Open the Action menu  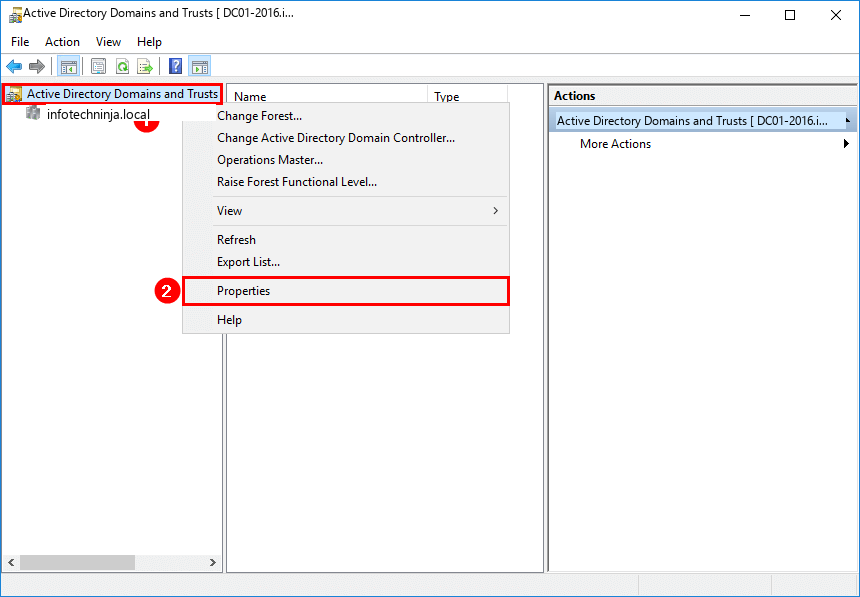point(63,42)
